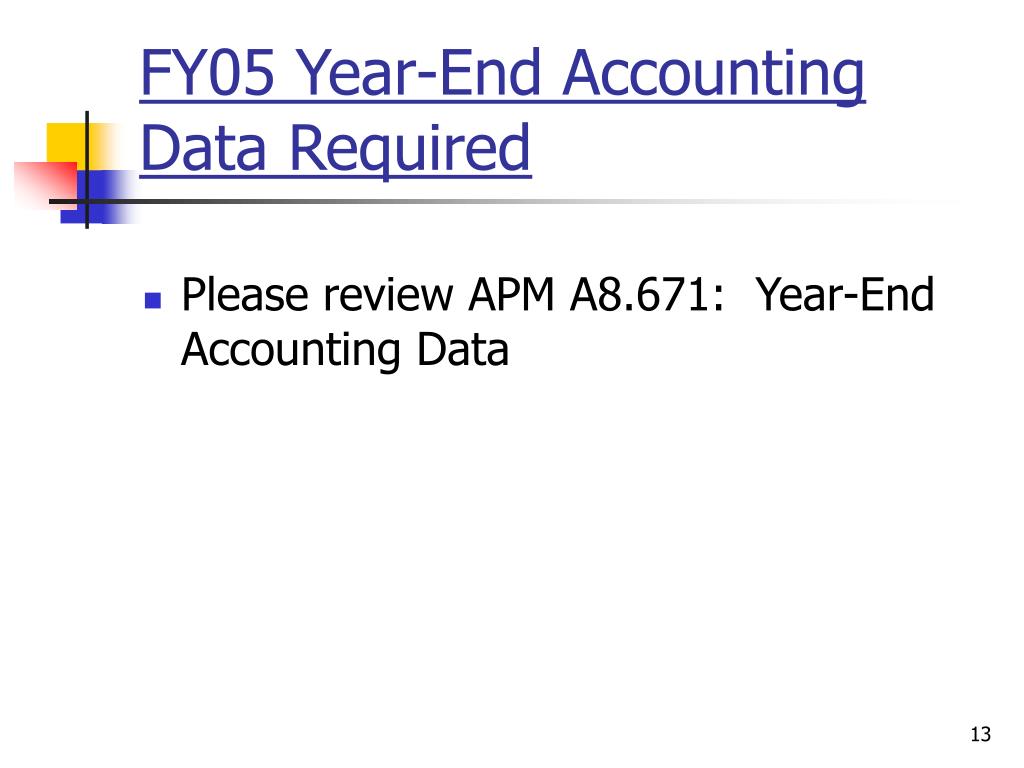Click slide number 13
1024x768 pixels.
pyautogui.click(x=980, y=734)
